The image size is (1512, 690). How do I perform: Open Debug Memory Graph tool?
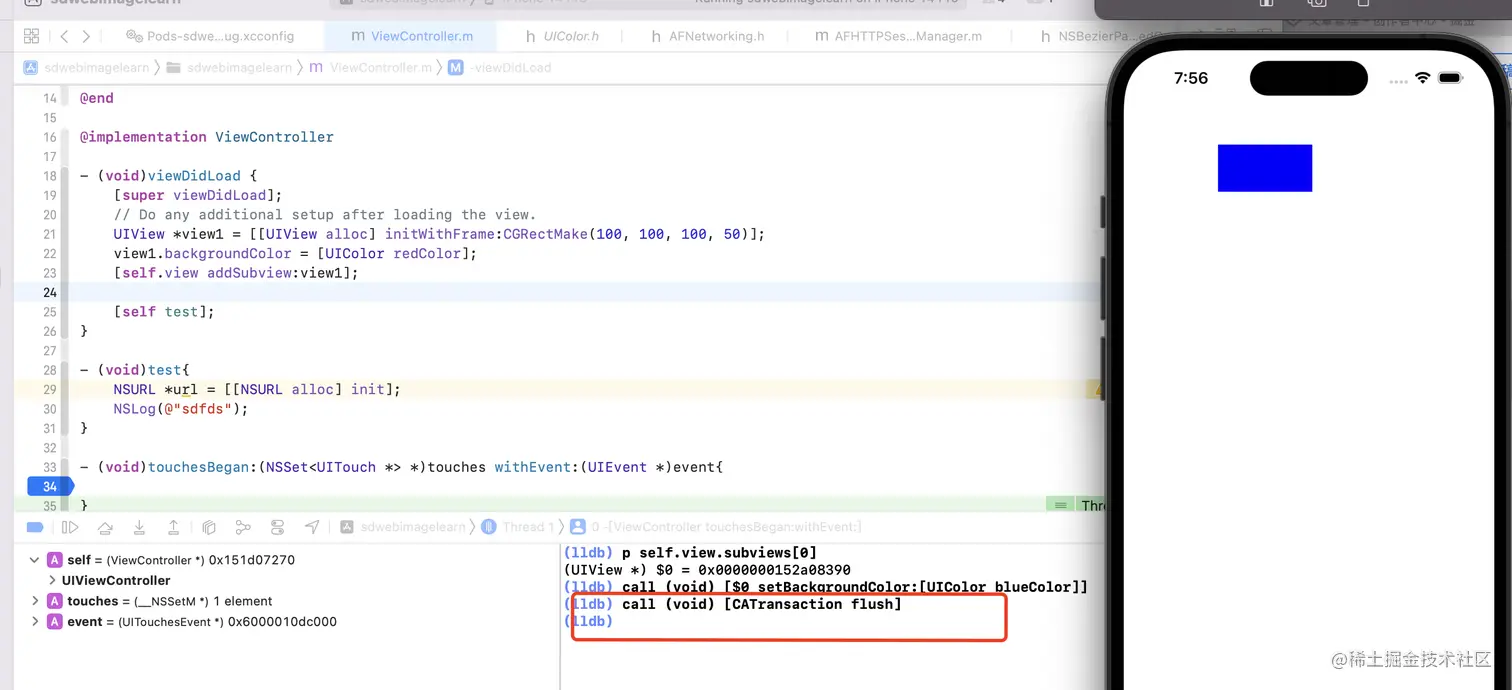click(243, 527)
